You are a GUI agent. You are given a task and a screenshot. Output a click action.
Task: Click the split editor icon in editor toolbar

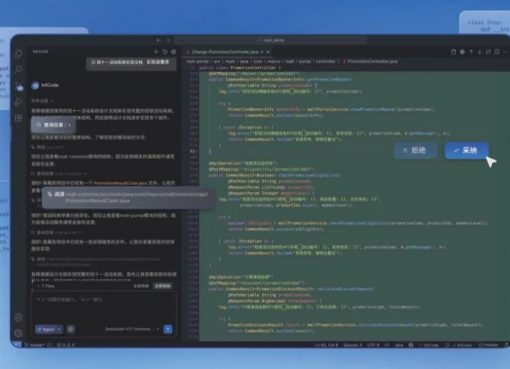point(497,52)
